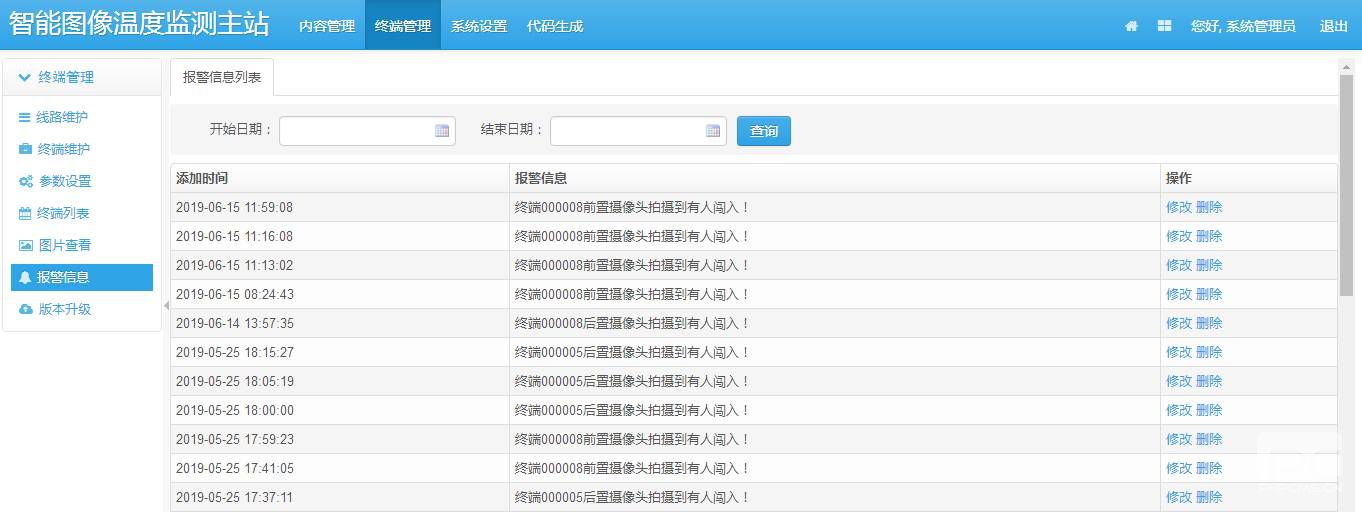Click the 退出 logout link
The image size is (1362, 512).
(1334, 26)
